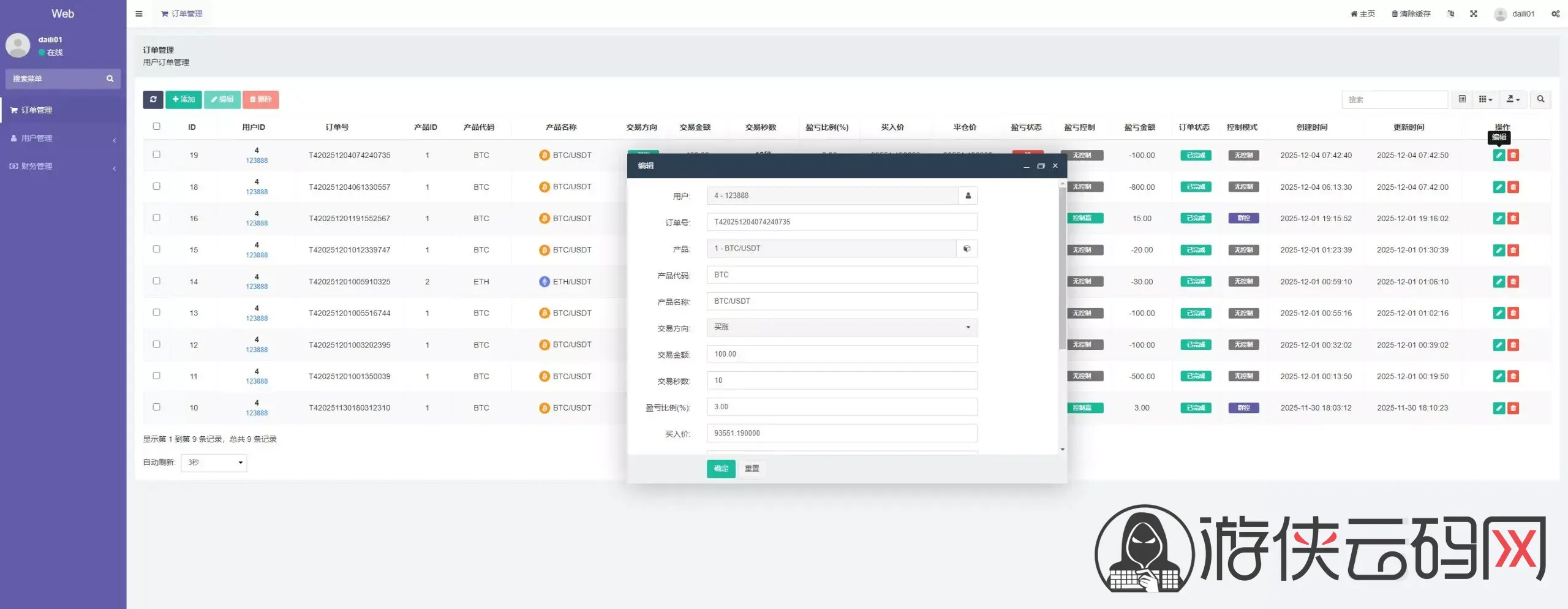This screenshot has height=609, width=1568.
Task: Click the green 确定 button in dialog
Action: tap(720, 469)
